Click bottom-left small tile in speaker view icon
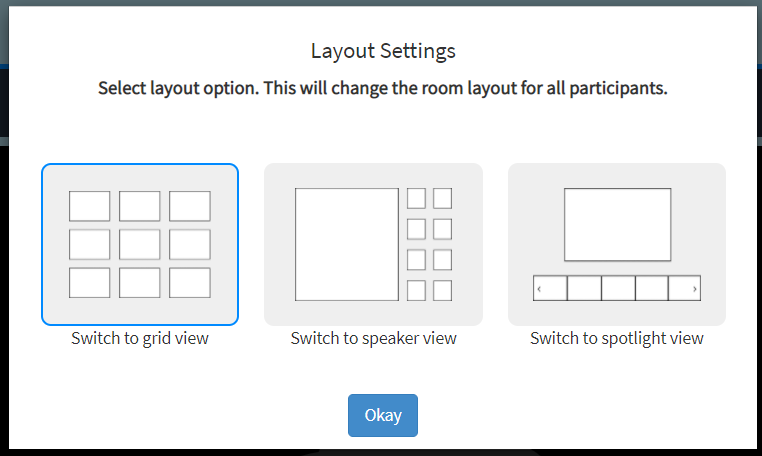 click(x=416, y=291)
